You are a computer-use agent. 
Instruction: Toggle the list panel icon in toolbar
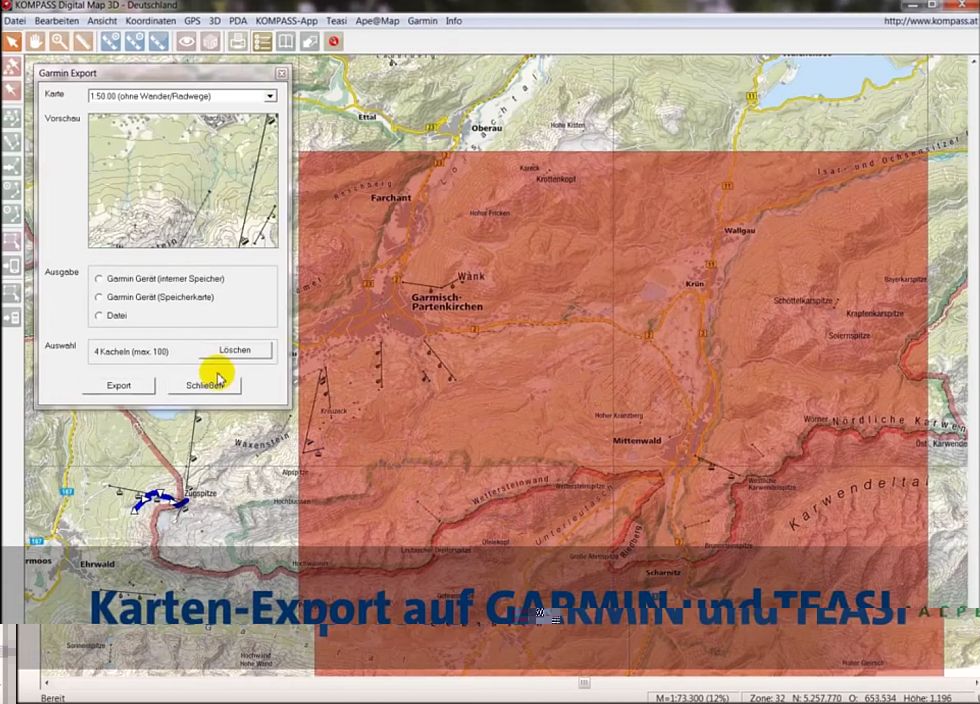(262, 41)
